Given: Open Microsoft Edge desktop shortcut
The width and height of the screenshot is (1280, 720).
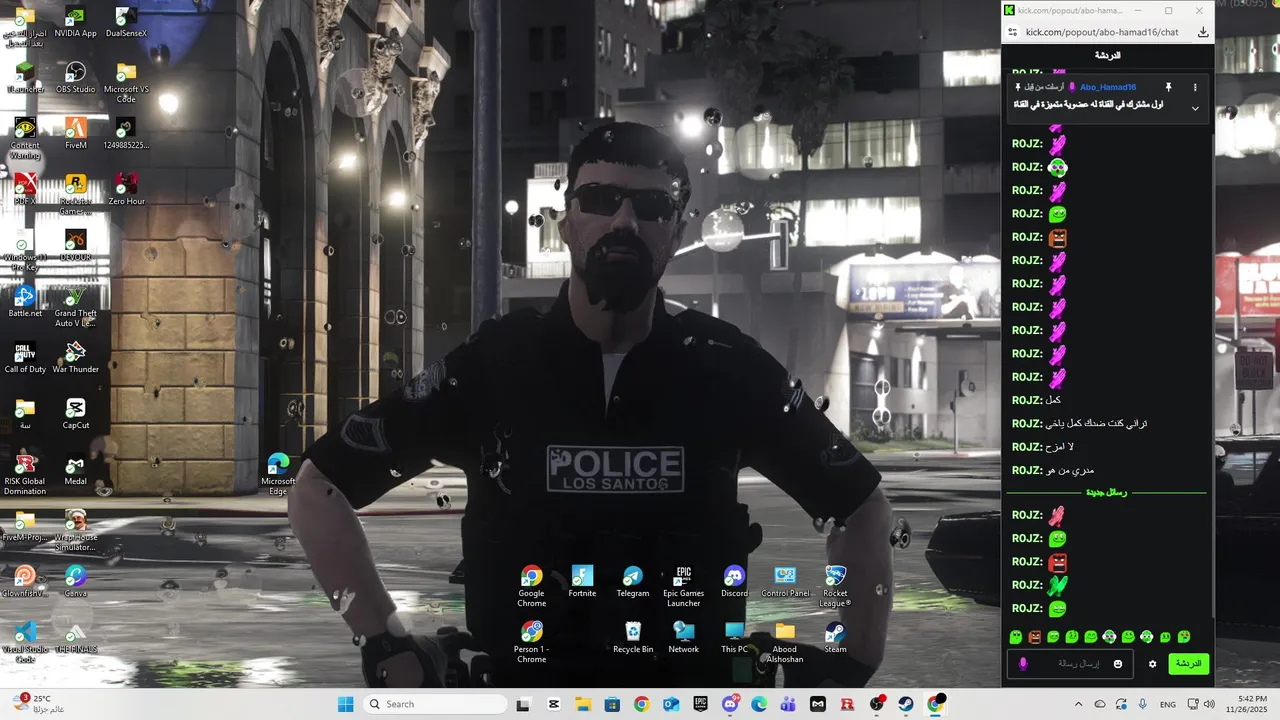Looking at the screenshot, I should click(x=278, y=474).
